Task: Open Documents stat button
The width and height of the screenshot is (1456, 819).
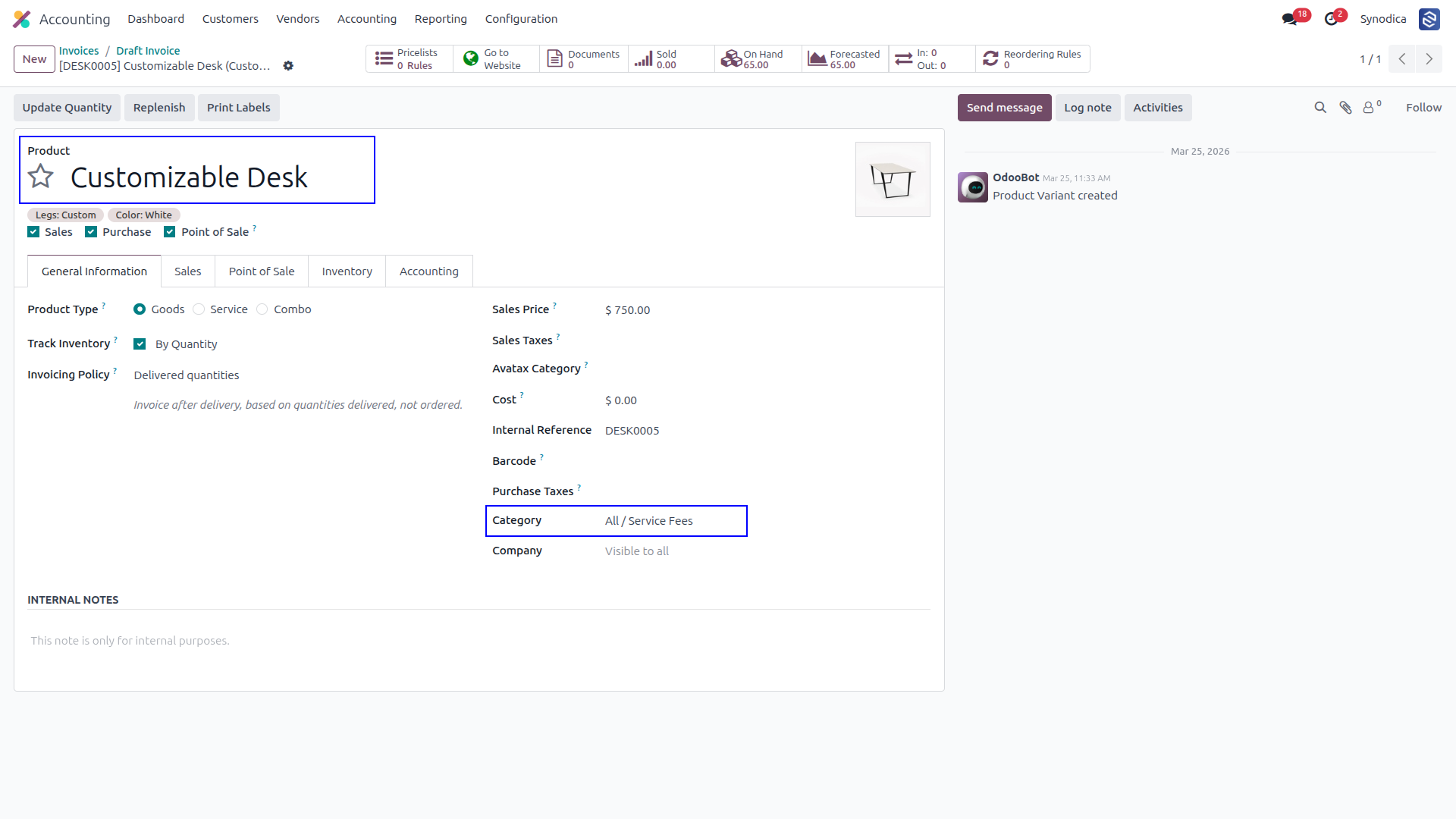Action: point(583,59)
